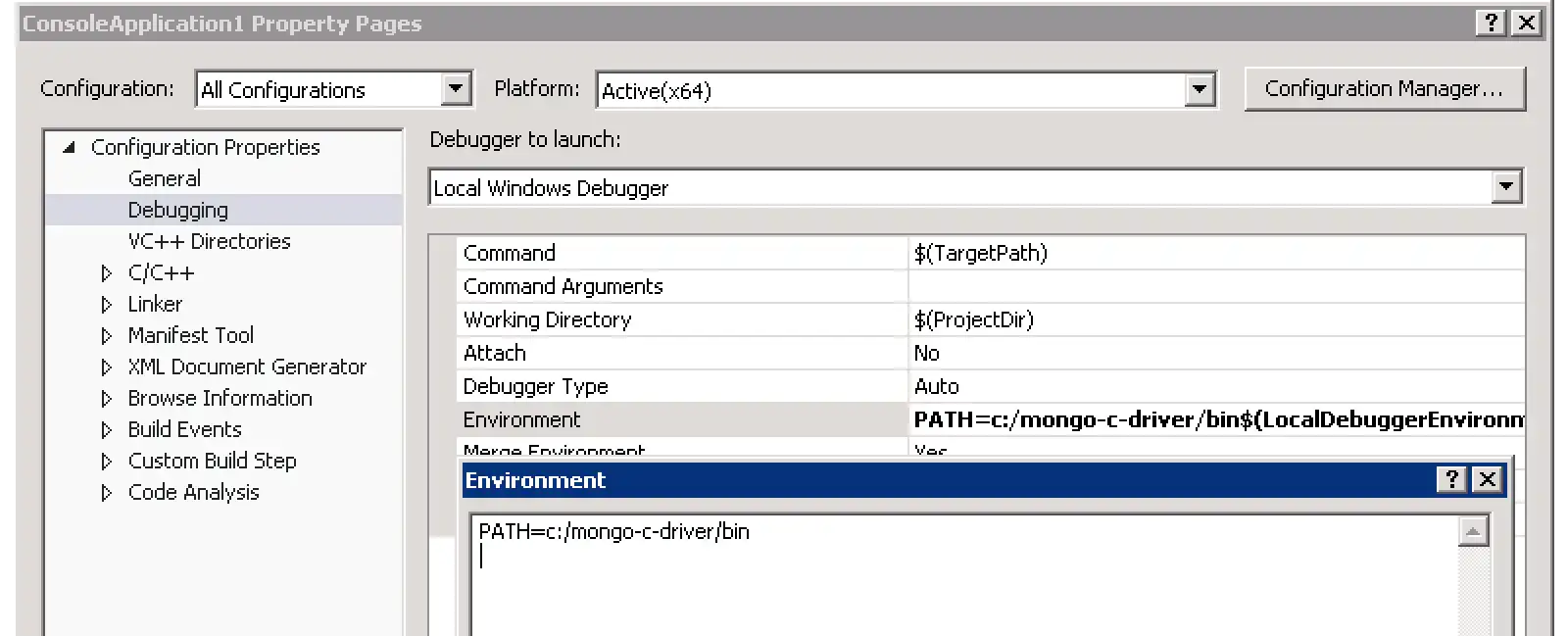The image size is (1568, 636).
Task: Open the Platform dropdown list
Action: click(x=1200, y=90)
